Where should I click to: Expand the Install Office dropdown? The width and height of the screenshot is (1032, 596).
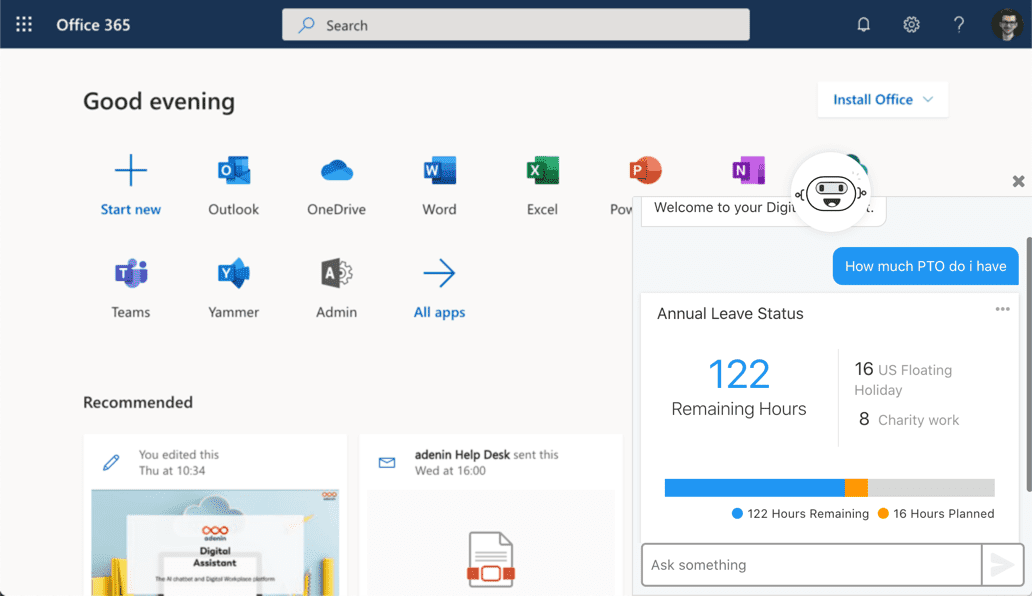pyautogui.click(x=883, y=99)
